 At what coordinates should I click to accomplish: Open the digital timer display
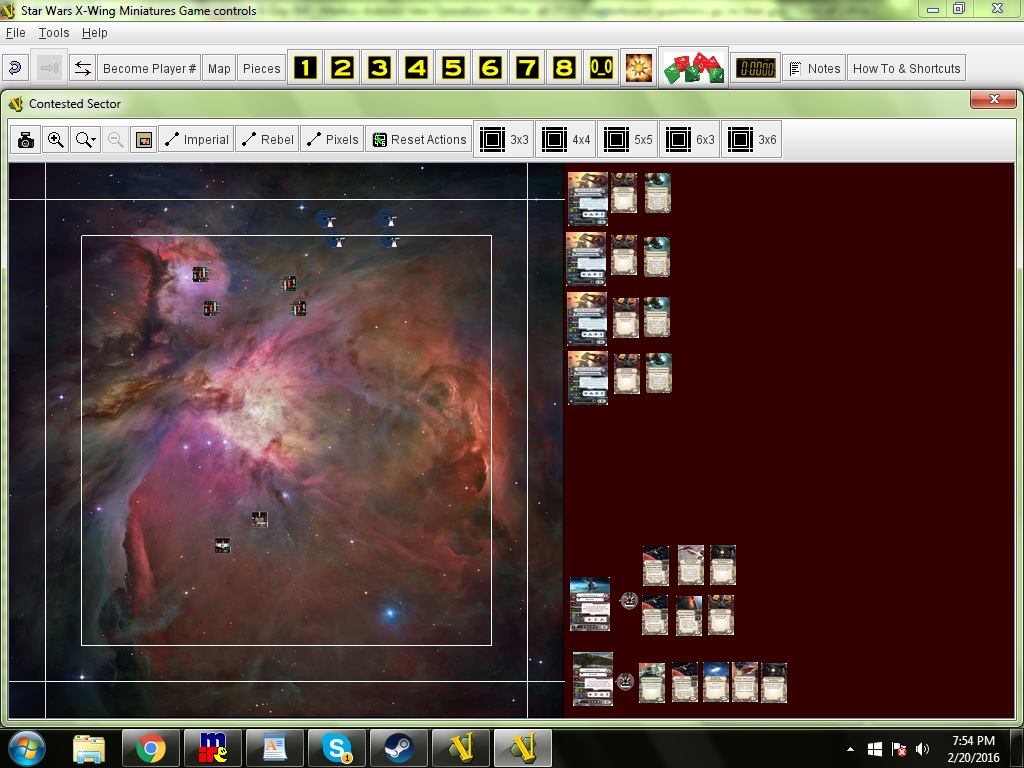(755, 69)
